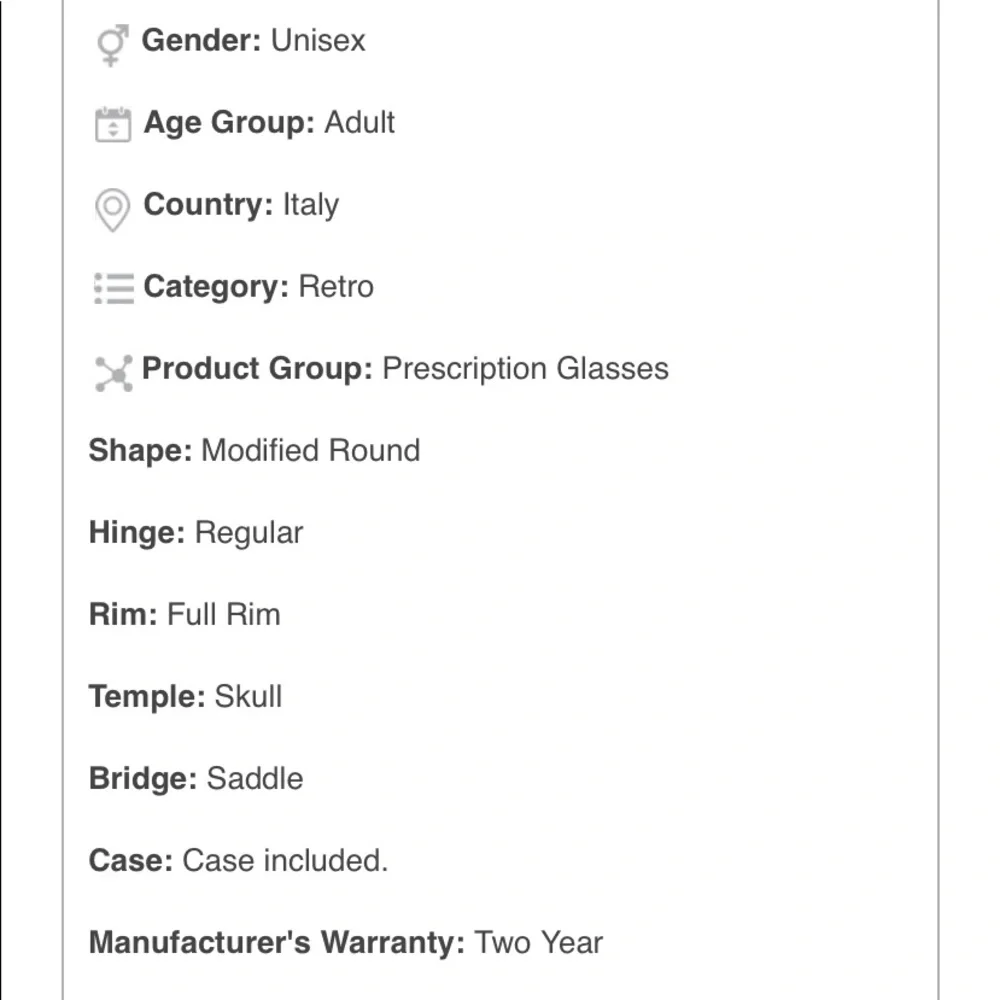The height and width of the screenshot is (1000, 1000).
Task: Click the gender symbol icon
Action: (113, 45)
